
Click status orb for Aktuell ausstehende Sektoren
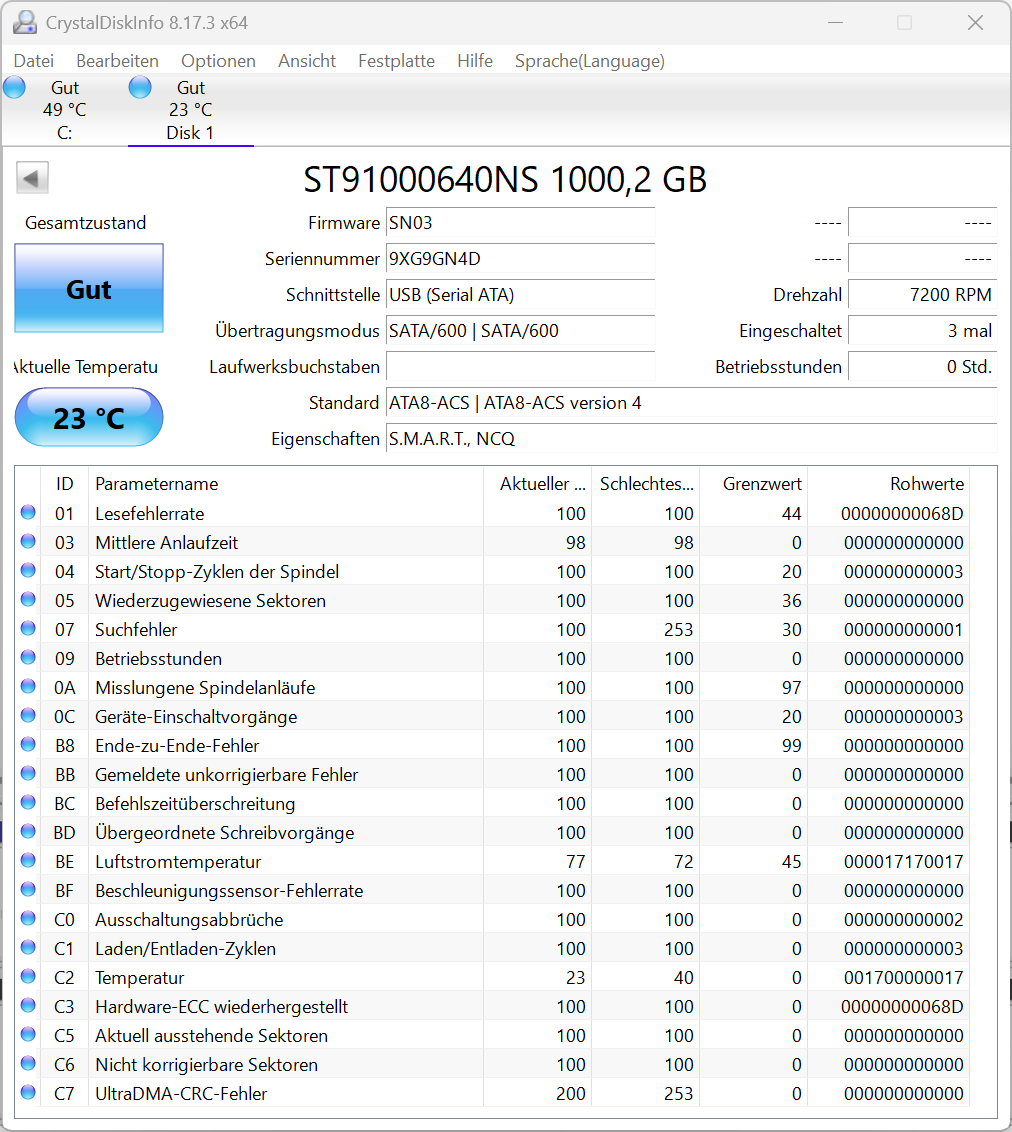pyautogui.click(x=28, y=1035)
